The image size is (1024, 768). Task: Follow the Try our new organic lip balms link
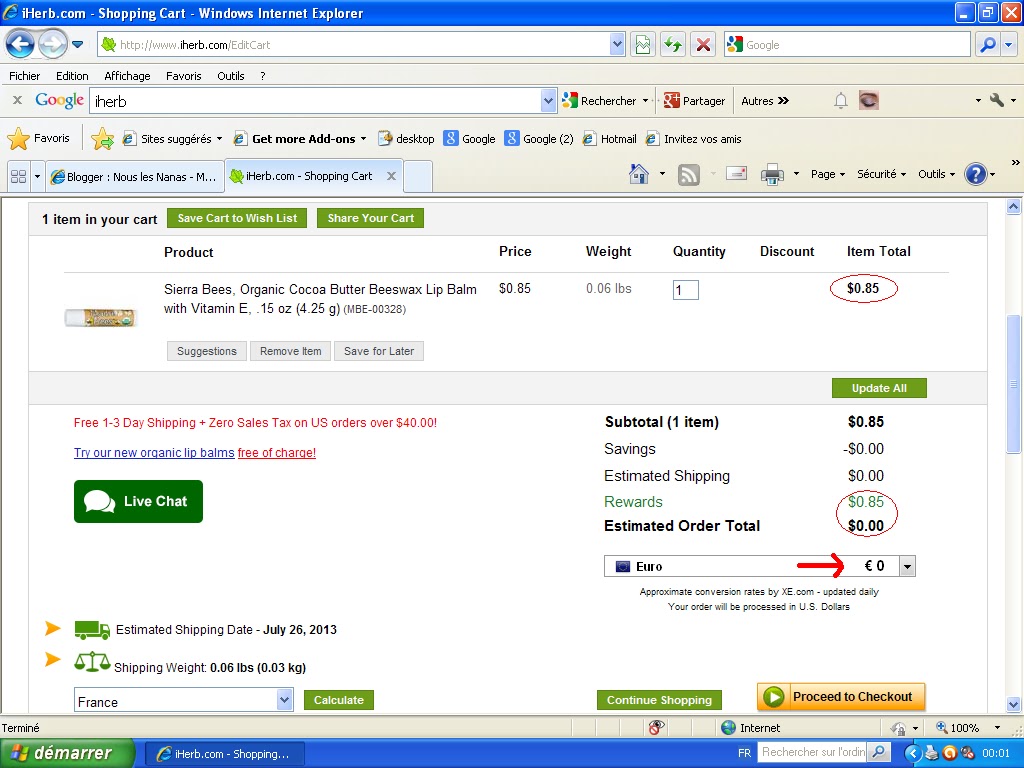coord(154,453)
